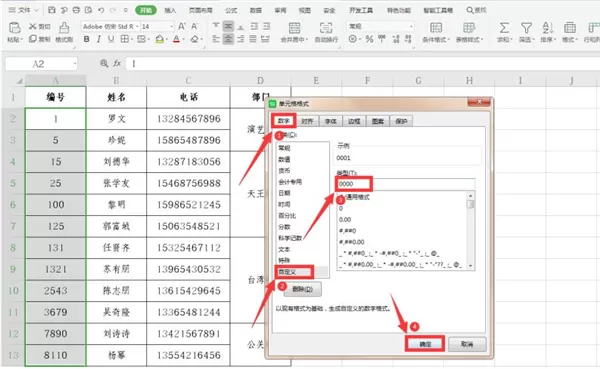Click 删除 Delete button in dialog
This screenshot has width=600, height=369.
[302, 289]
